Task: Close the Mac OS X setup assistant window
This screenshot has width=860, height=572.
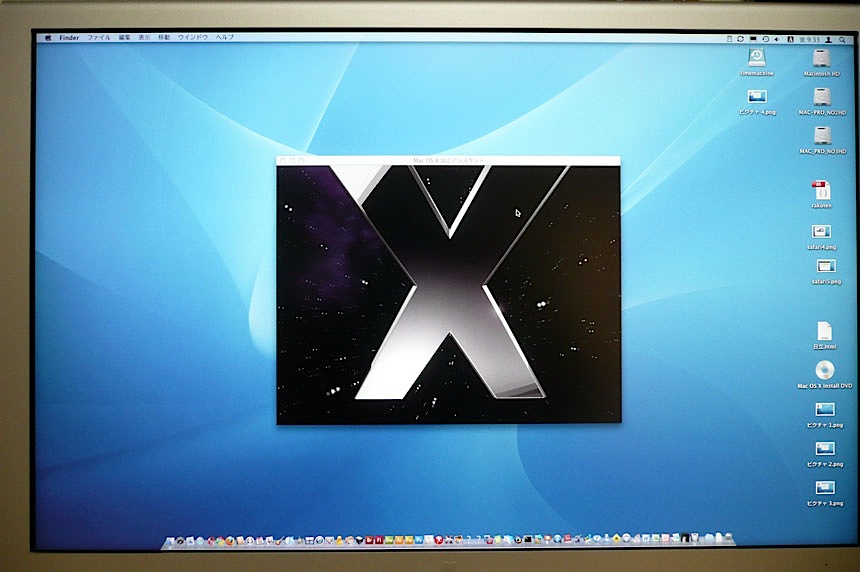Action: coord(283,160)
